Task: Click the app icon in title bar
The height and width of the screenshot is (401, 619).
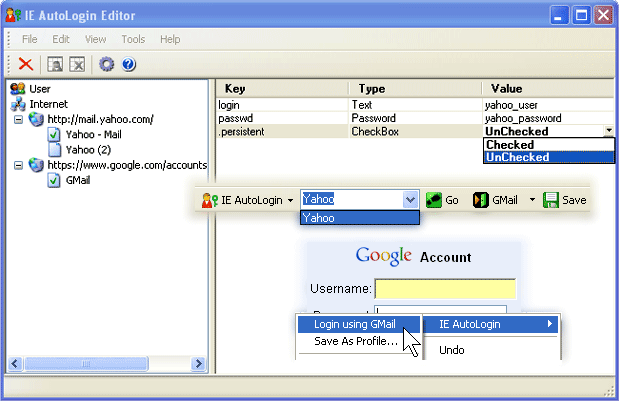Action: tap(13, 15)
